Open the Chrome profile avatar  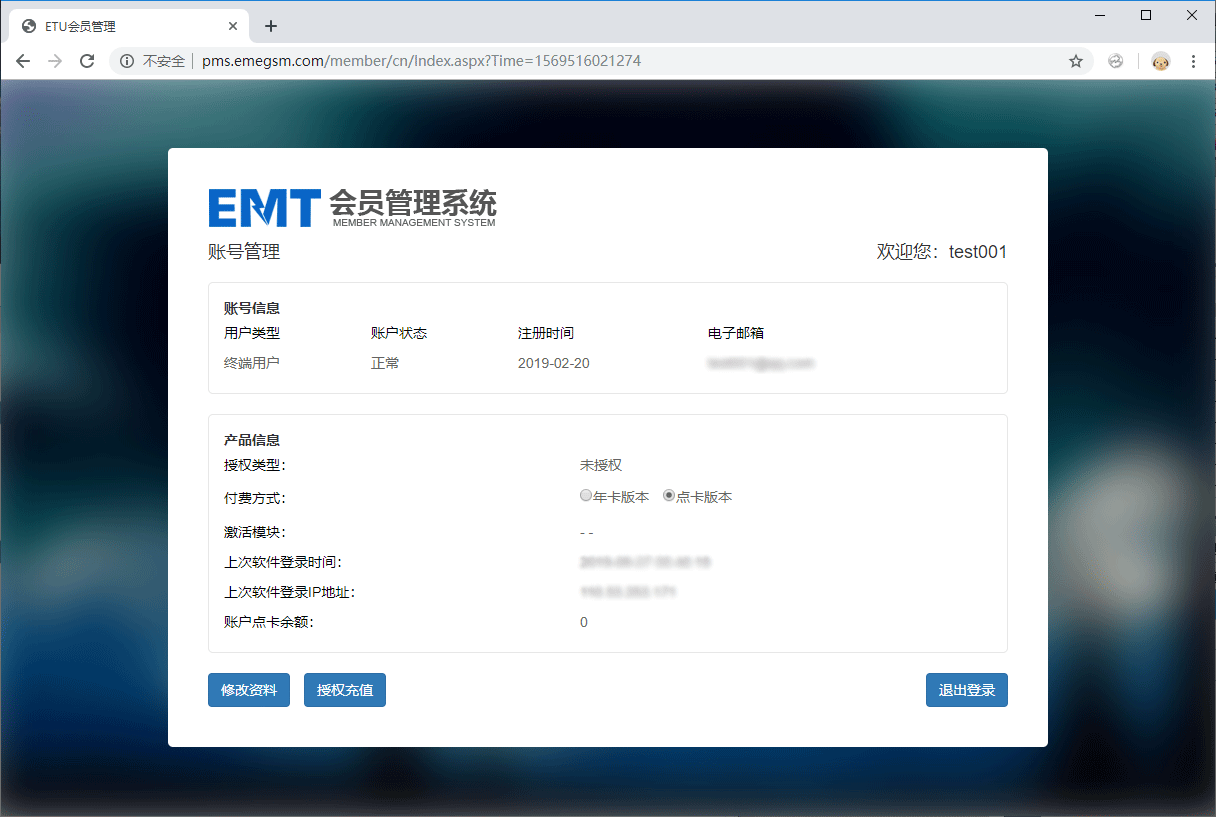[1160, 61]
